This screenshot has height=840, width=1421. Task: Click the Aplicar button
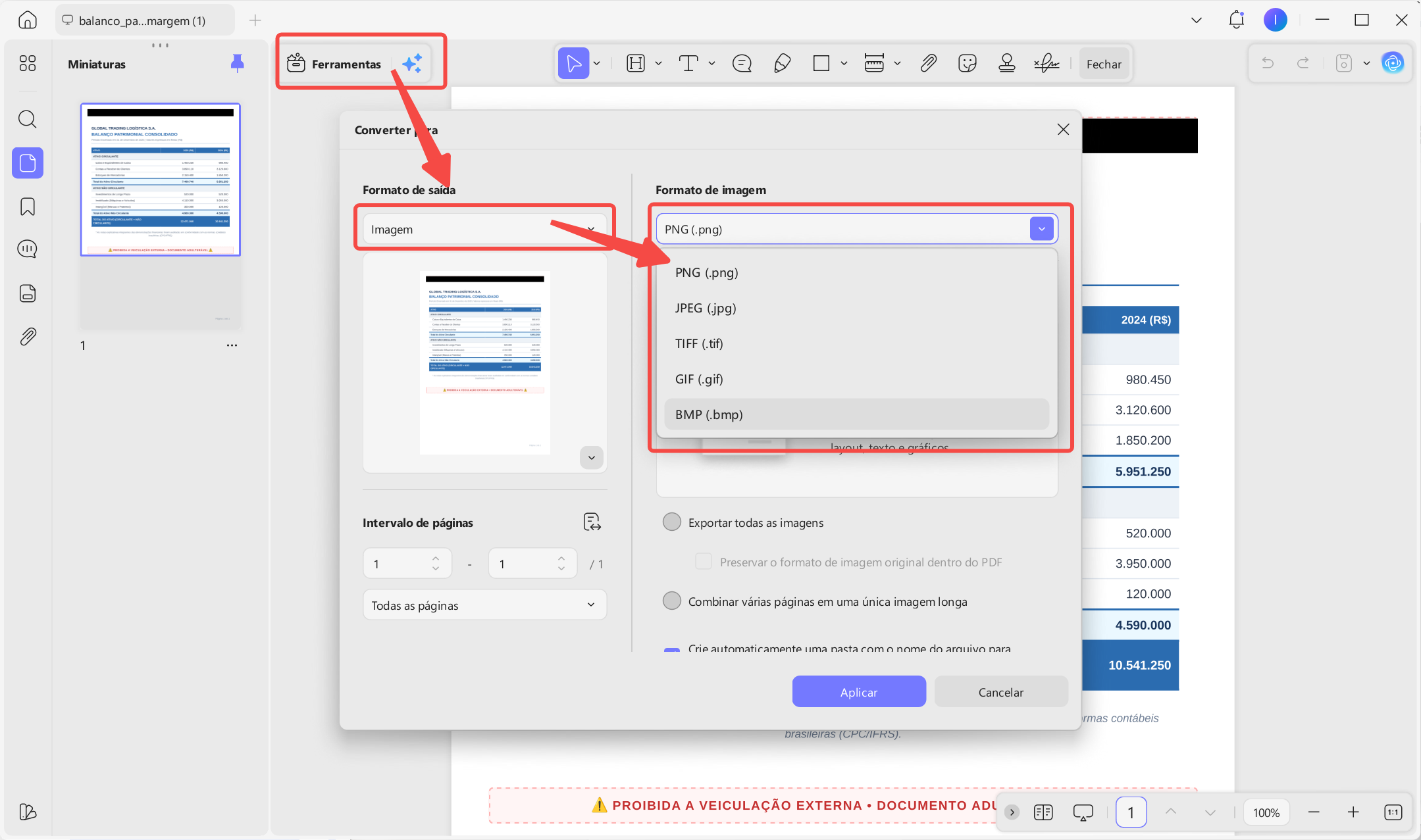click(x=859, y=692)
